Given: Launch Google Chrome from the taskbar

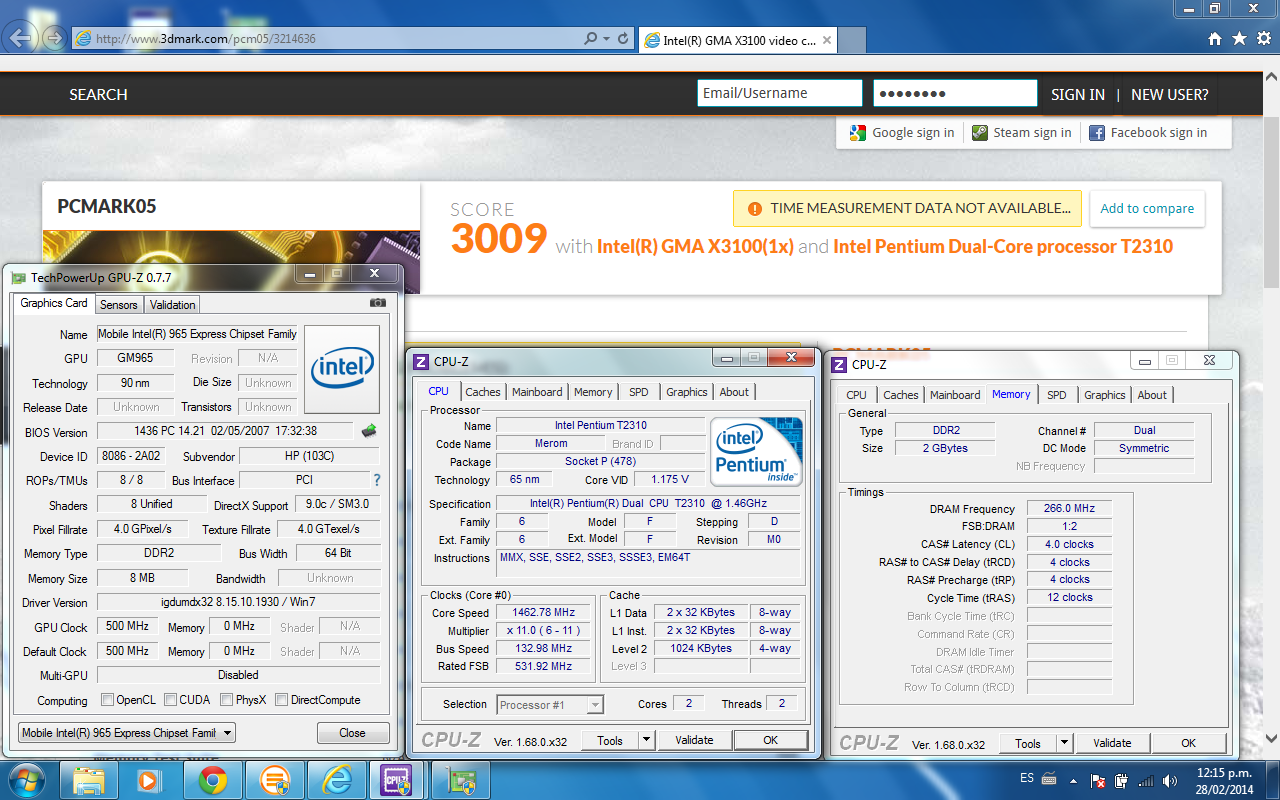Looking at the screenshot, I should pos(211,779).
